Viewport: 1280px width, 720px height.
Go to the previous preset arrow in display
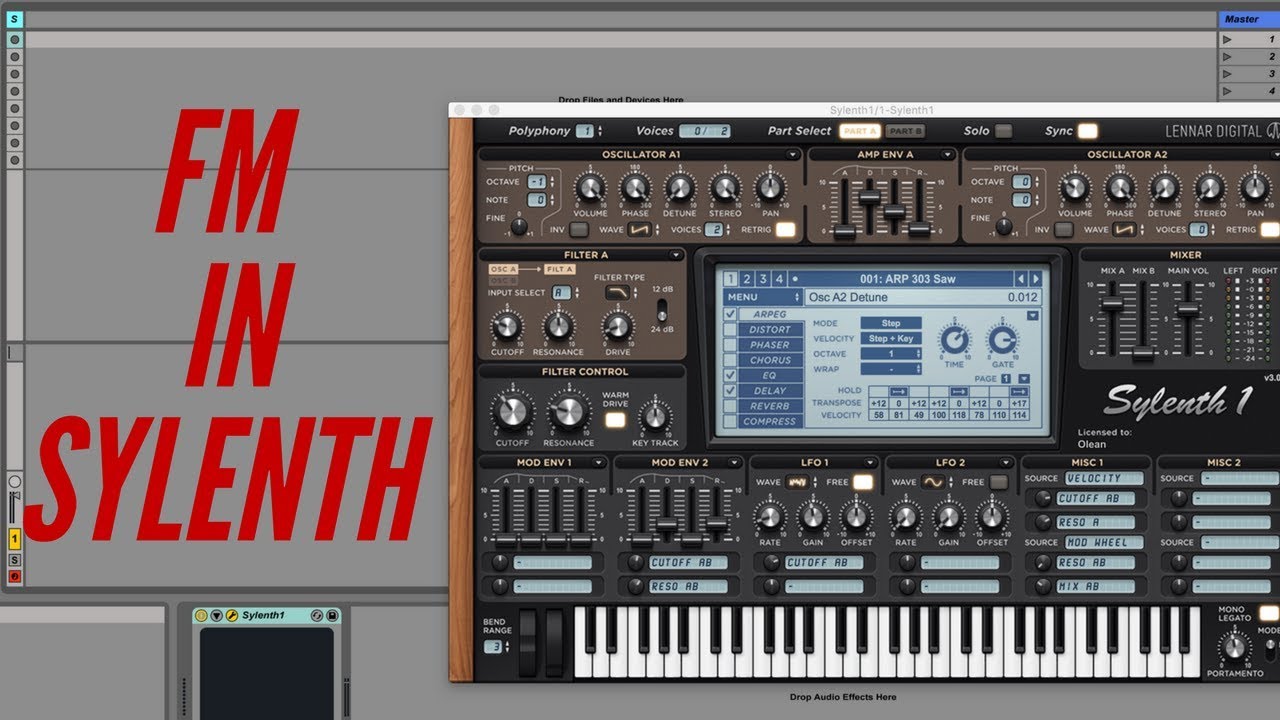(x=1021, y=279)
